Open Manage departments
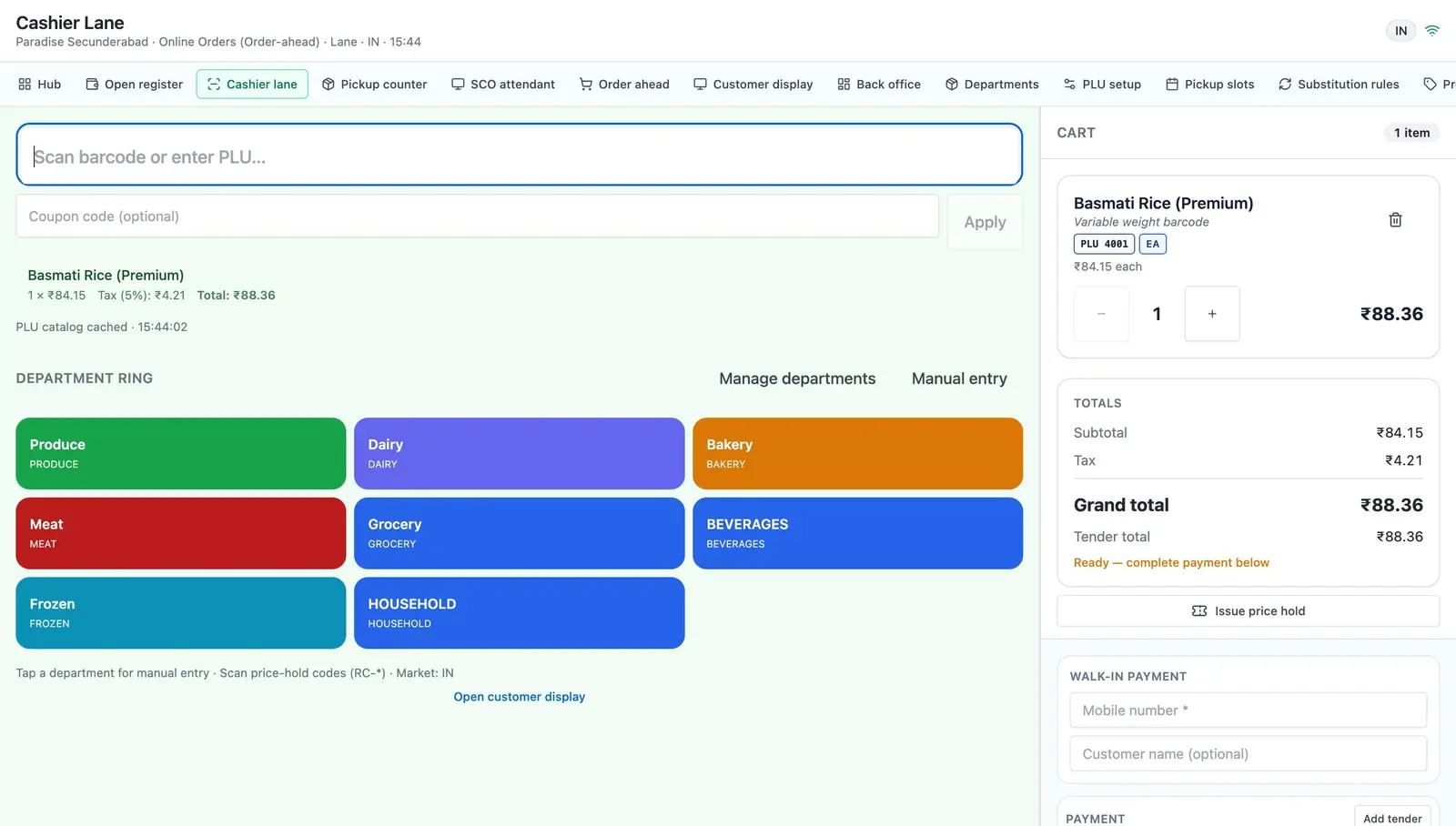 [797, 378]
